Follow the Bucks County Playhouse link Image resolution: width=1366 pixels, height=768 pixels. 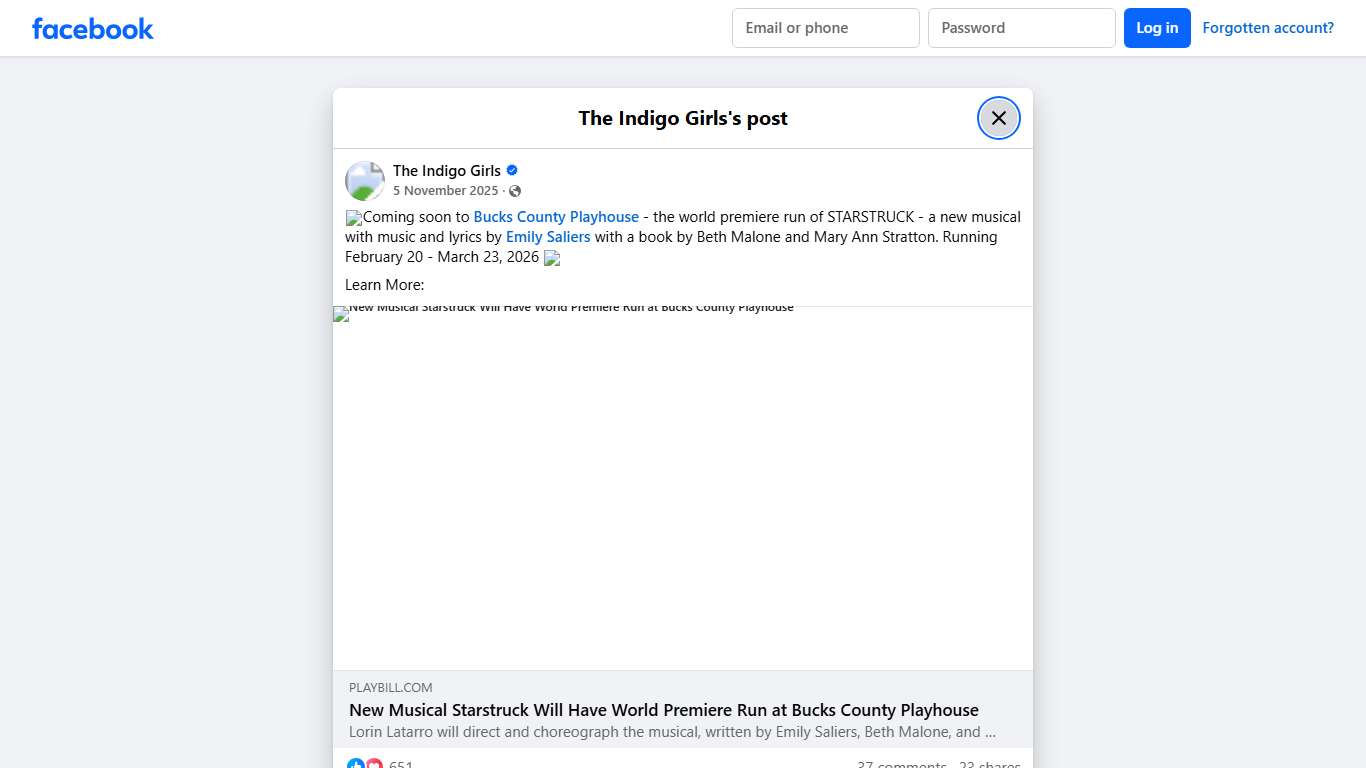(556, 217)
